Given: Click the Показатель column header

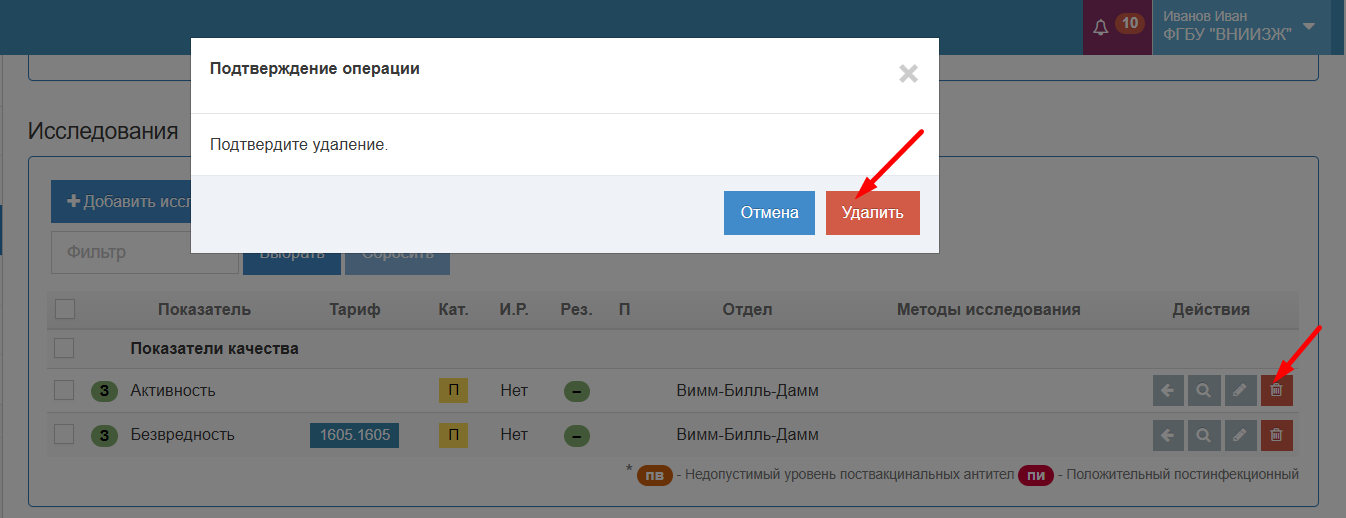Looking at the screenshot, I should tap(204, 309).
